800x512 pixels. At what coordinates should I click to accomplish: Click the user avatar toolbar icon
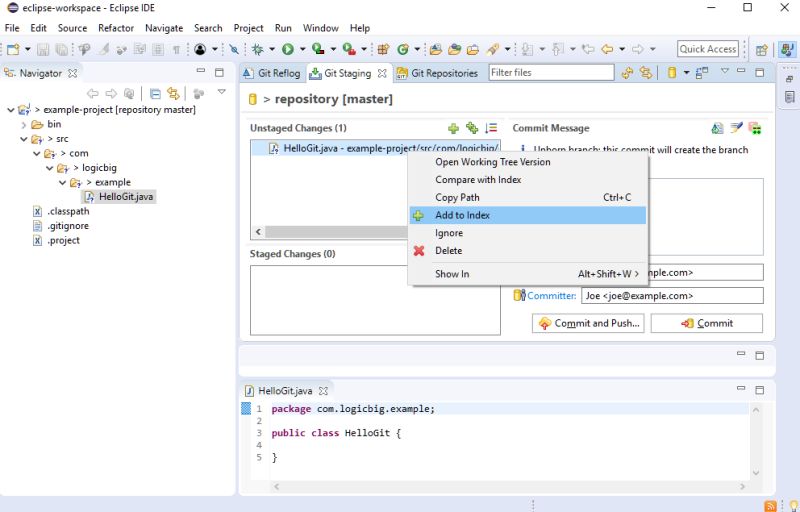coord(200,49)
